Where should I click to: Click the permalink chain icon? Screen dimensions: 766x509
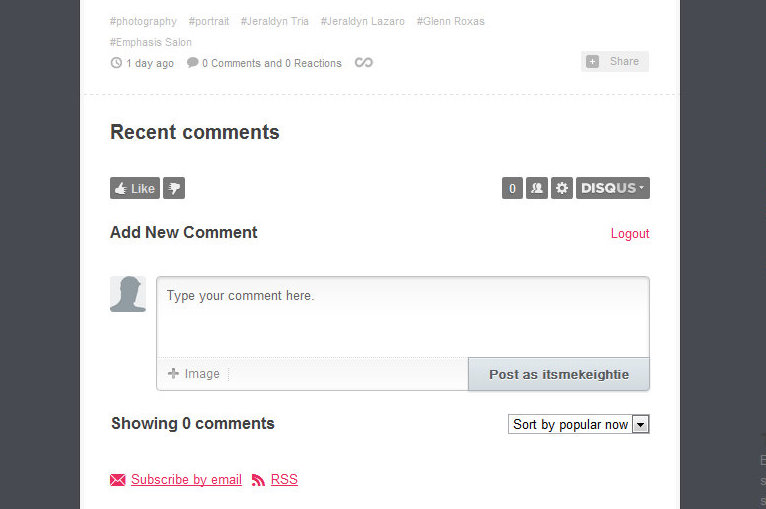point(363,63)
